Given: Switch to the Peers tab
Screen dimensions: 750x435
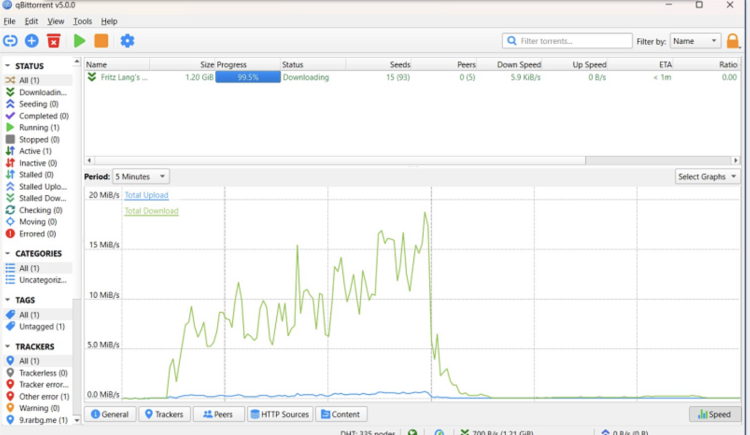Looking at the screenshot, I should pos(219,414).
